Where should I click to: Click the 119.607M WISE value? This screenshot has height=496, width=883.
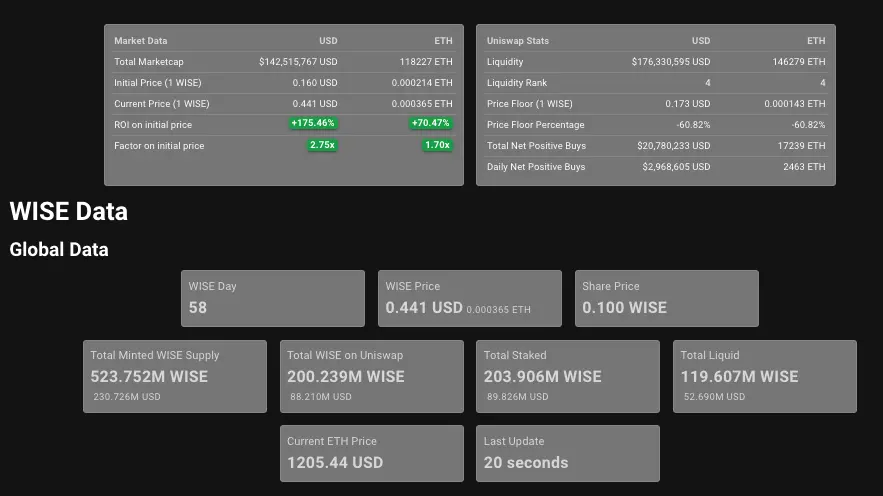(x=739, y=377)
